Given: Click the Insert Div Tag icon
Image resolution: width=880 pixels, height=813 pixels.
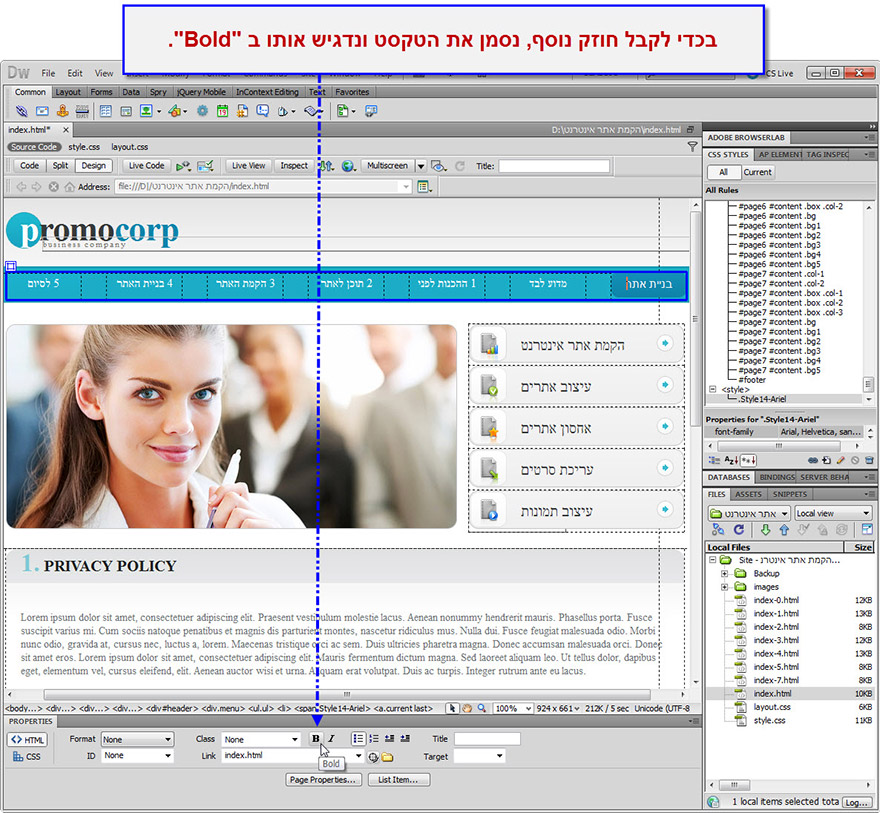Looking at the screenshot, I should (126, 111).
